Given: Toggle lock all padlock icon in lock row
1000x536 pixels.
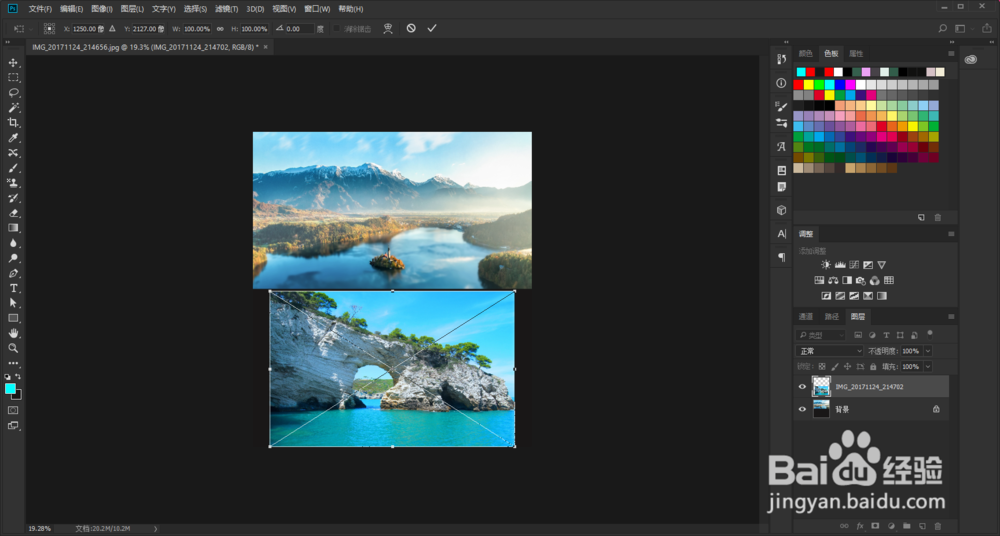Looking at the screenshot, I should (873, 367).
